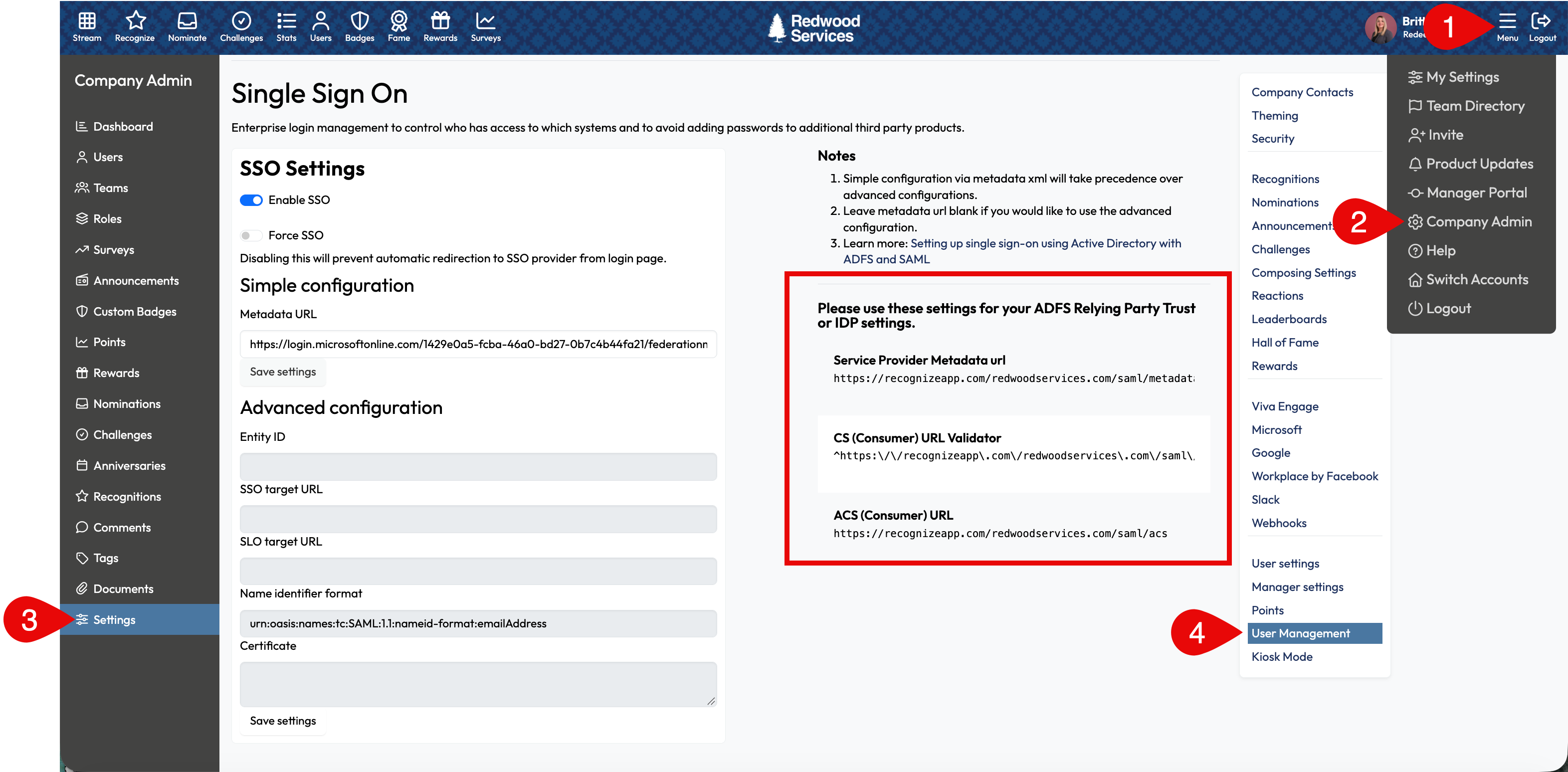The height and width of the screenshot is (772, 1568).
Task: Select Manager Portal in dropdown menu
Action: (1468, 193)
